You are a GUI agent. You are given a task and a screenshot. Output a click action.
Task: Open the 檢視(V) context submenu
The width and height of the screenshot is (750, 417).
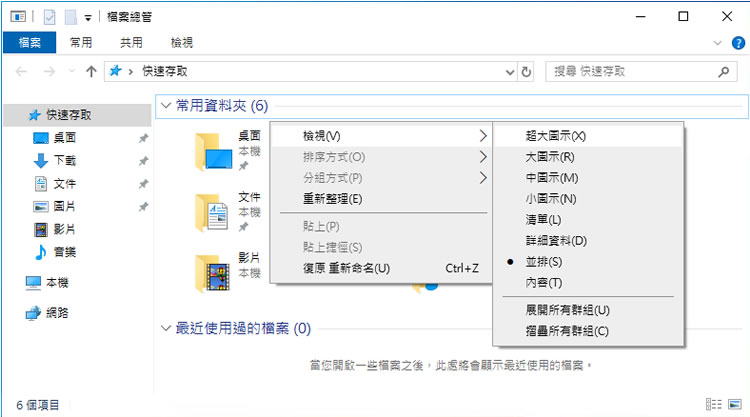pos(382,136)
